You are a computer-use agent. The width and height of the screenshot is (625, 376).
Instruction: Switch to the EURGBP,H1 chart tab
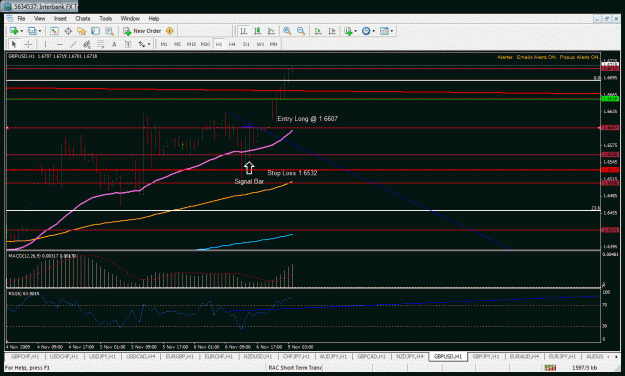pyautogui.click(x=180, y=356)
